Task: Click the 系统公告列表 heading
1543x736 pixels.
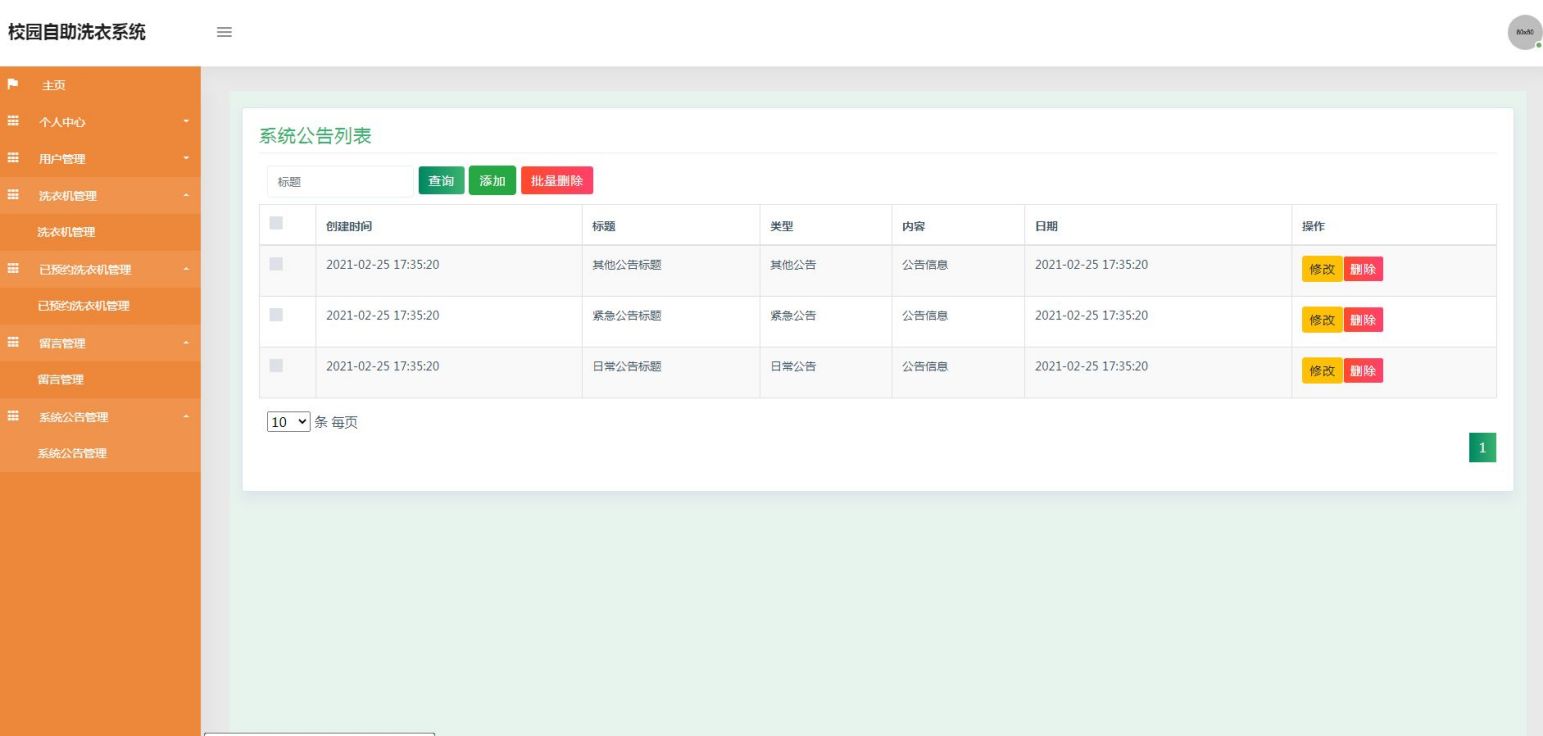Action: [x=315, y=137]
